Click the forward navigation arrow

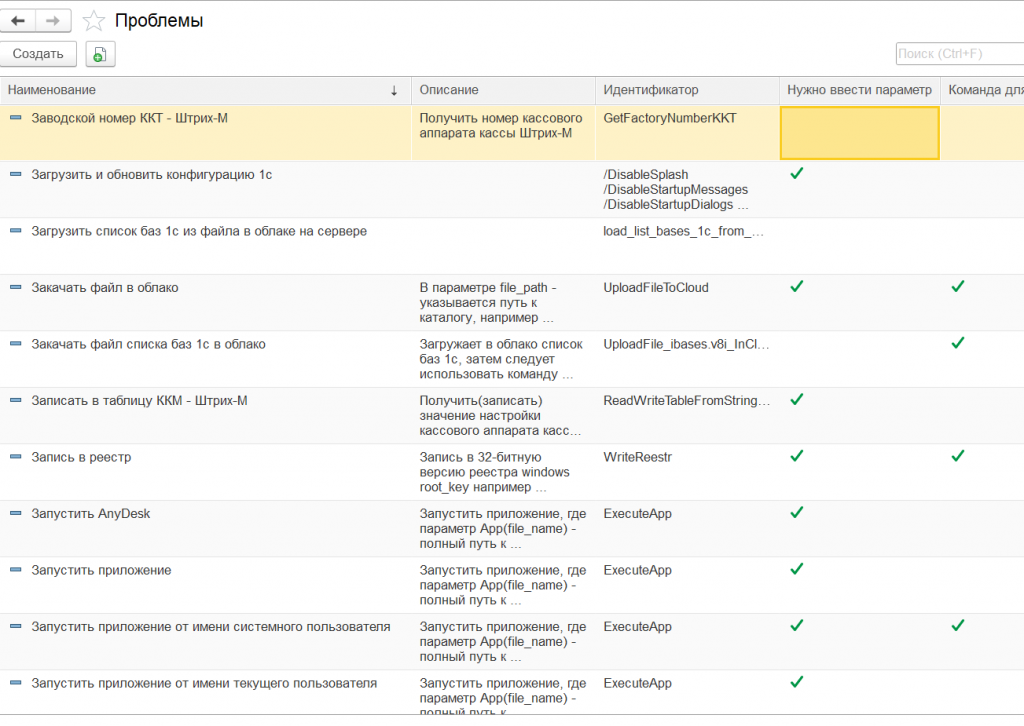coord(54,20)
